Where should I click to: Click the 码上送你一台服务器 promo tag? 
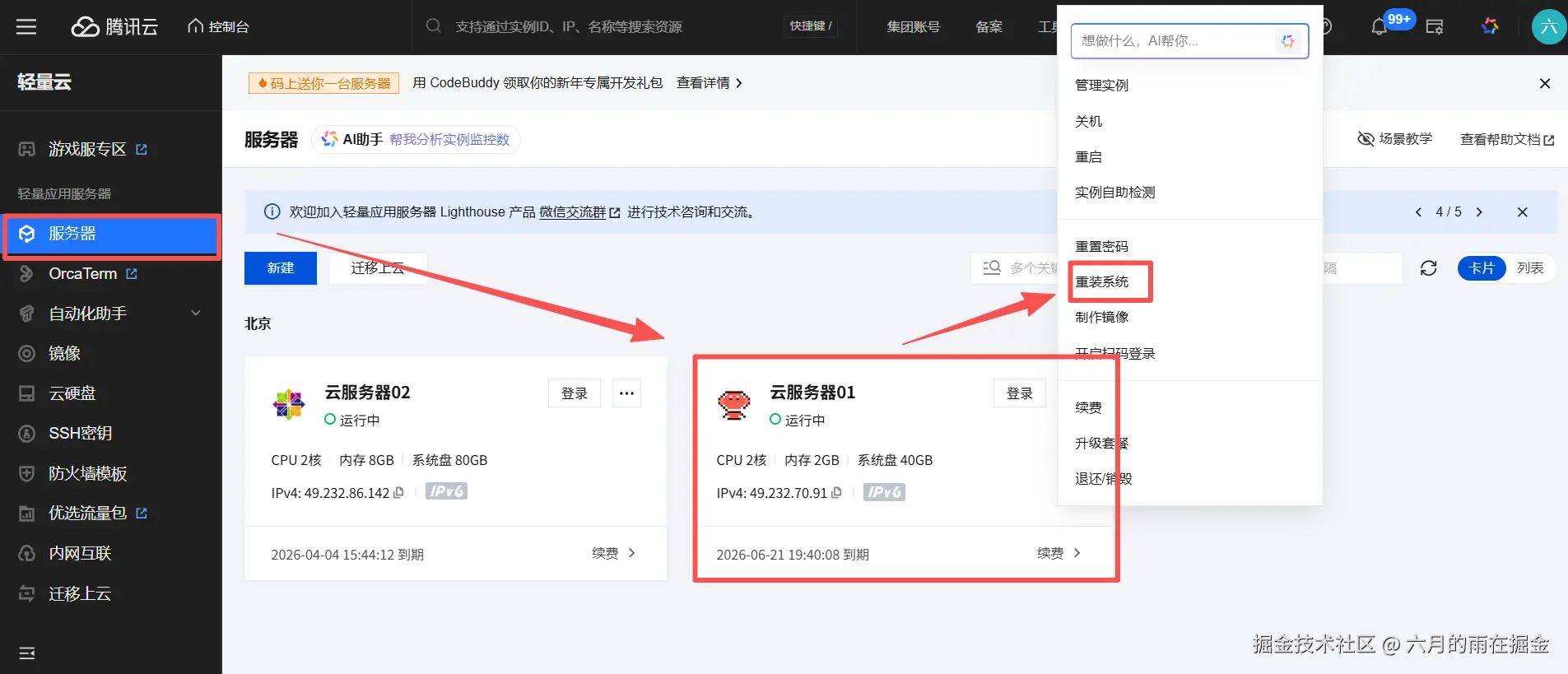[x=323, y=83]
